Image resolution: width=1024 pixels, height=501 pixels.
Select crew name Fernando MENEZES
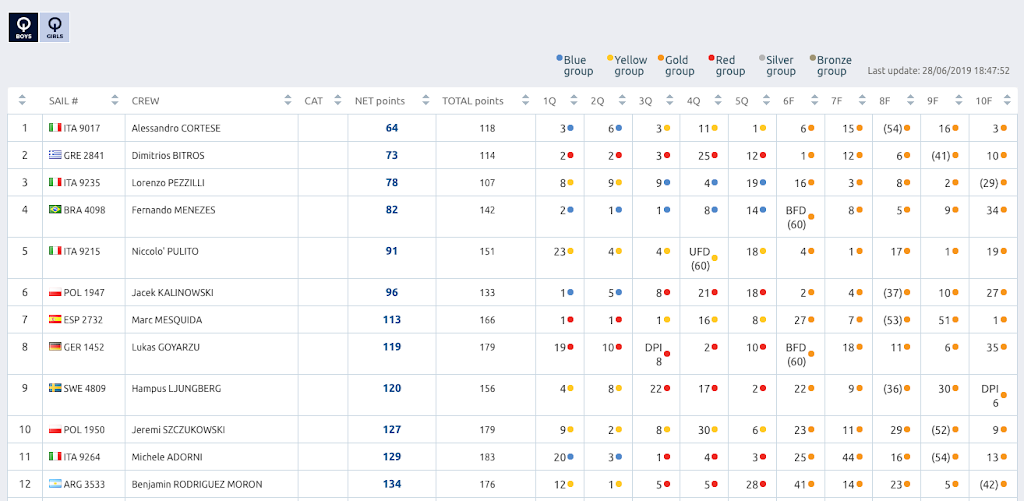click(x=174, y=210)
